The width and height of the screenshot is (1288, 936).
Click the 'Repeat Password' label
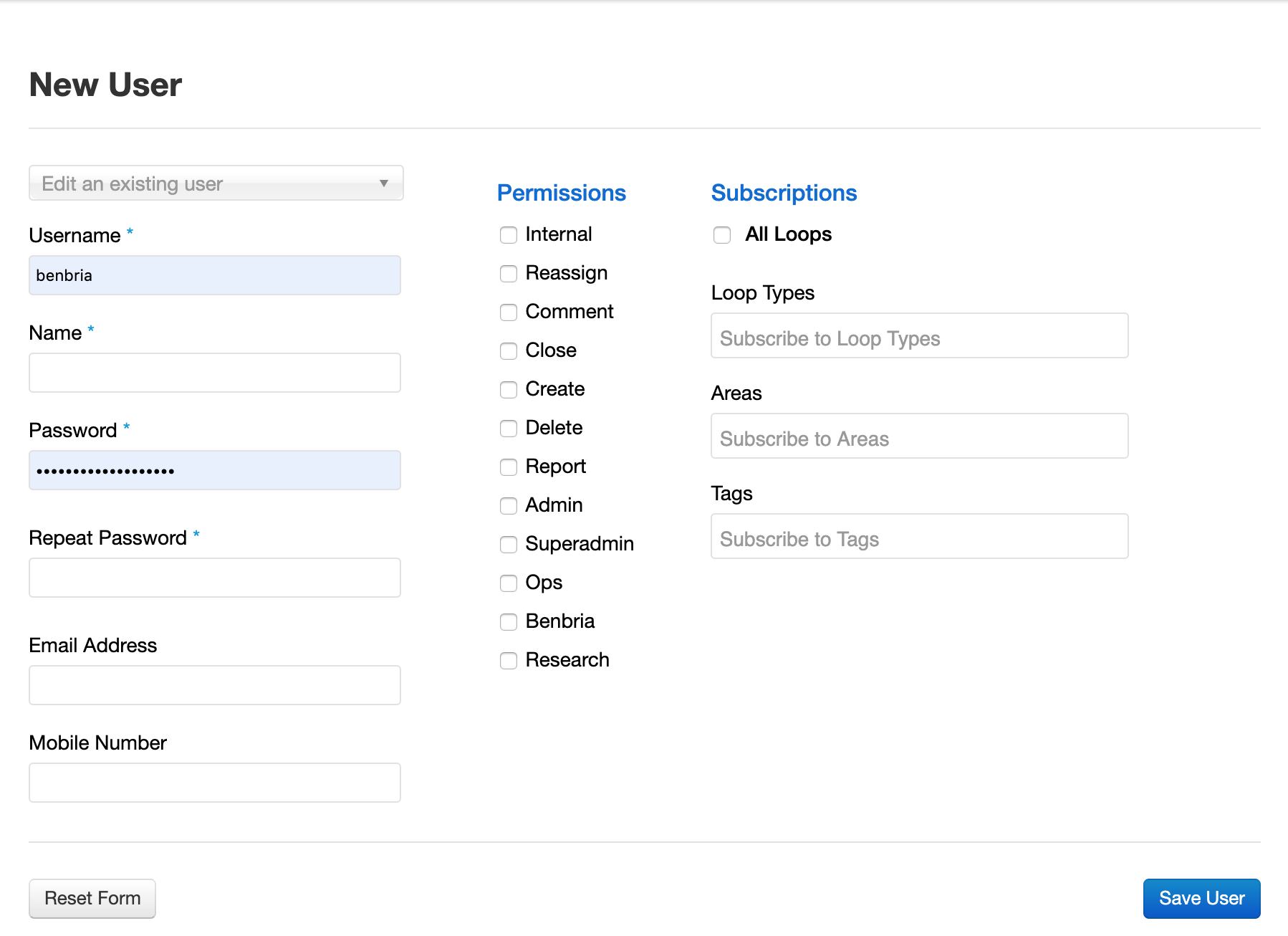(x=108, y=538)
